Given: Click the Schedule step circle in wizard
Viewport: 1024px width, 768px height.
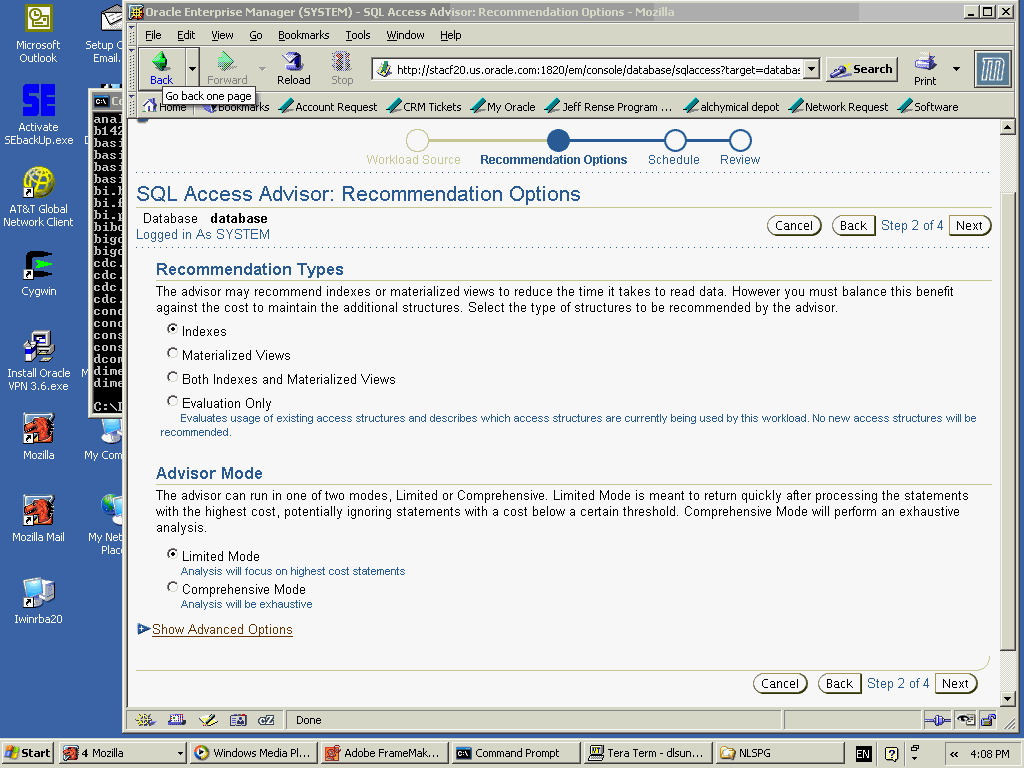Looking at the screenshot, I should coord(675,141).
